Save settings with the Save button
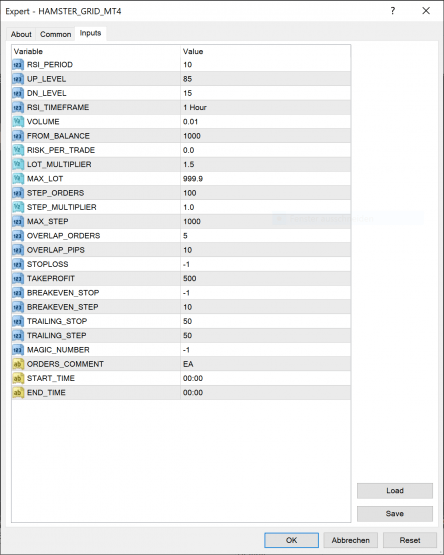This screenshot has width=444, height=555. tap(395, 514)
